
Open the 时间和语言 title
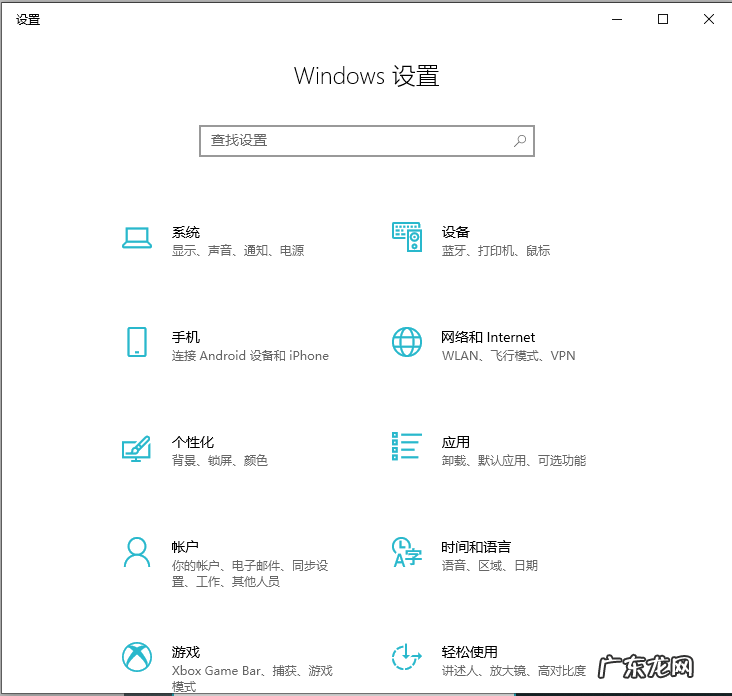pyautogui.click(x=476, y=547)
